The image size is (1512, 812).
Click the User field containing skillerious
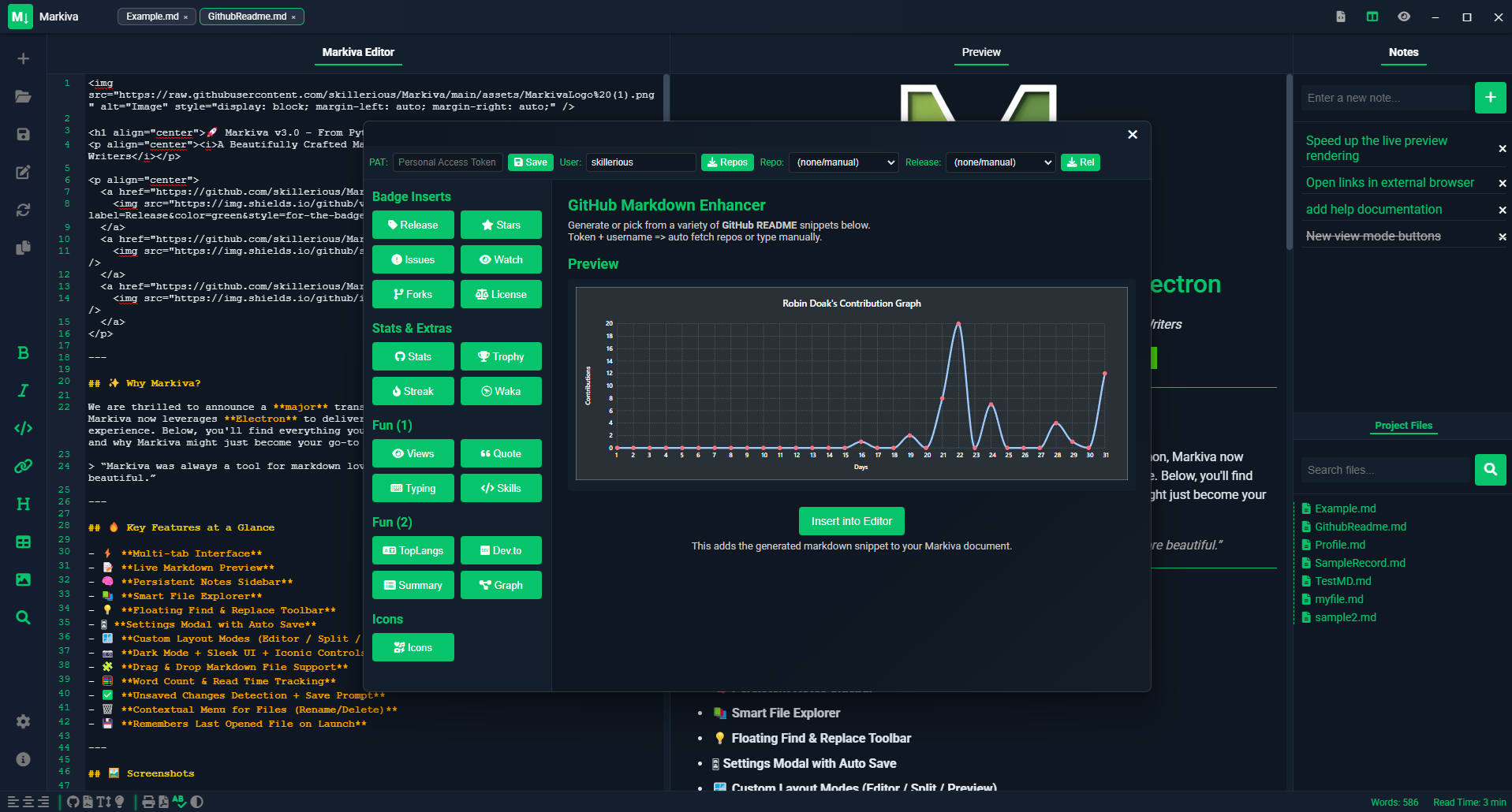pyautogui.click(x=640, y=162)
